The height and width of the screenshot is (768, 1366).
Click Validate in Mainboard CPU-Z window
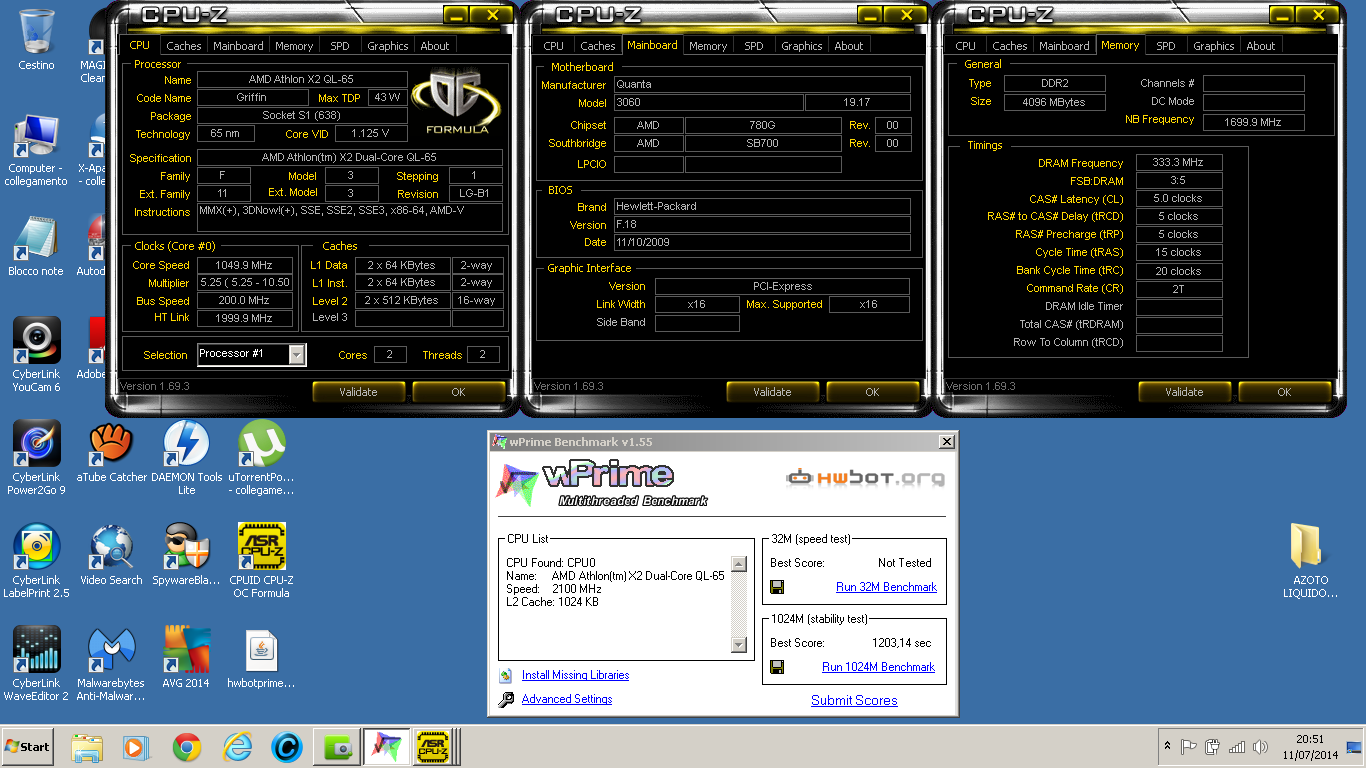pyautogui.click(x=772, y=392)
